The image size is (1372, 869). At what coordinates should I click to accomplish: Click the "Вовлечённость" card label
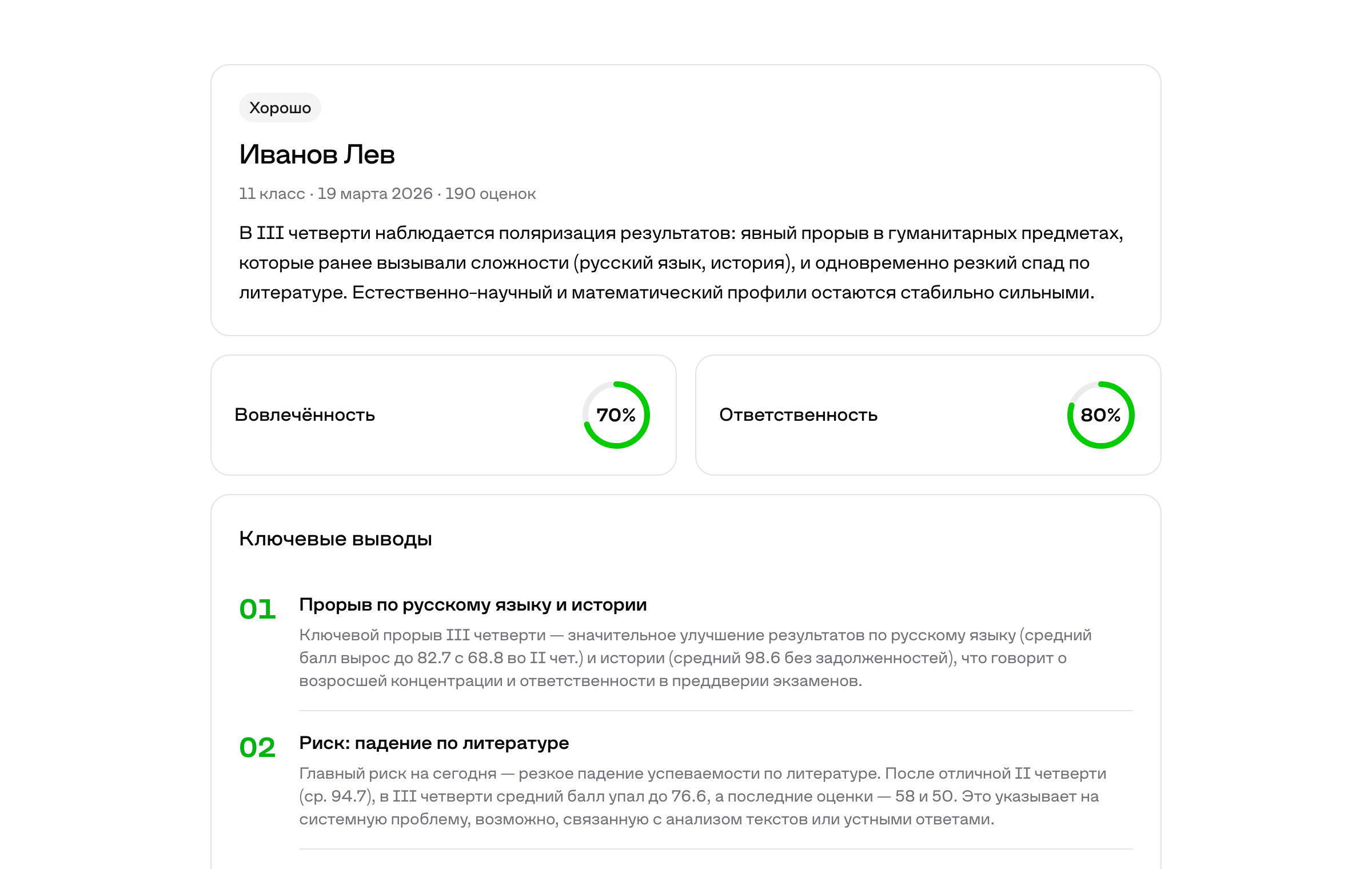(305, 414)
